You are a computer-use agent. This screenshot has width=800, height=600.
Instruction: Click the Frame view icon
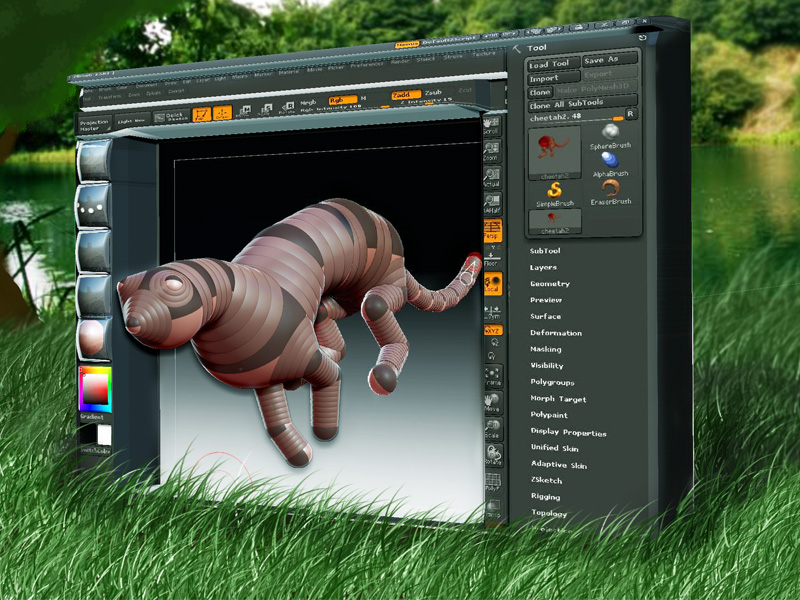[493, 376]
